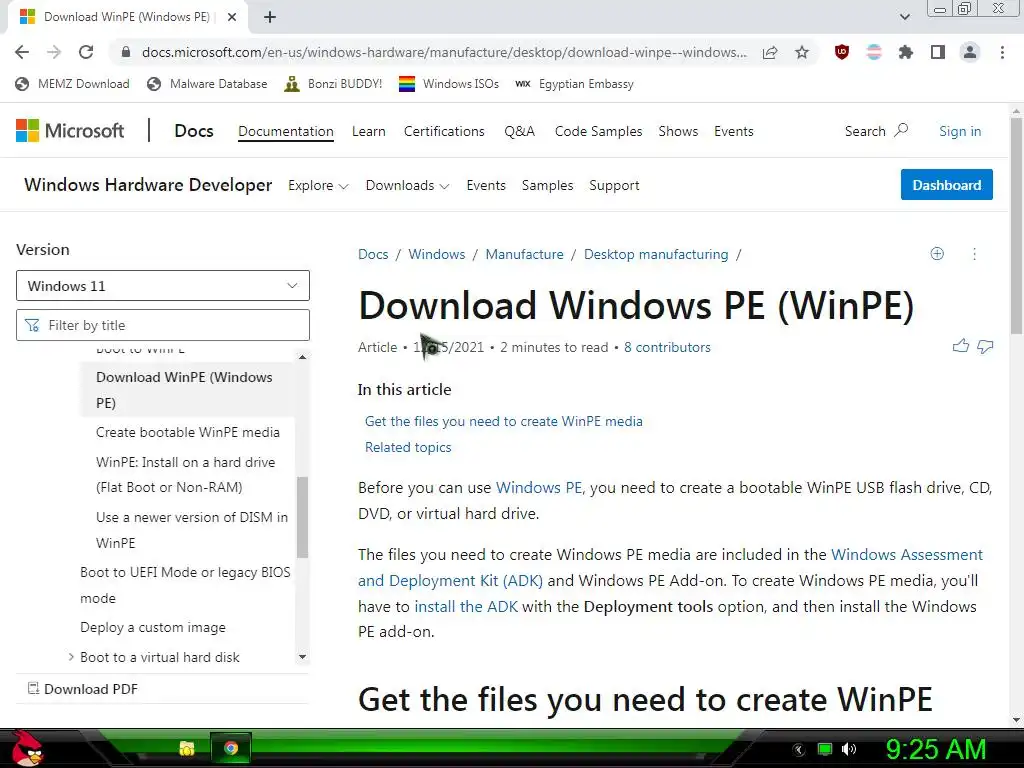The height and width of the screenshot is (768, 1024).
Task: Open the volume speaker tray icon
Action: 849,749
